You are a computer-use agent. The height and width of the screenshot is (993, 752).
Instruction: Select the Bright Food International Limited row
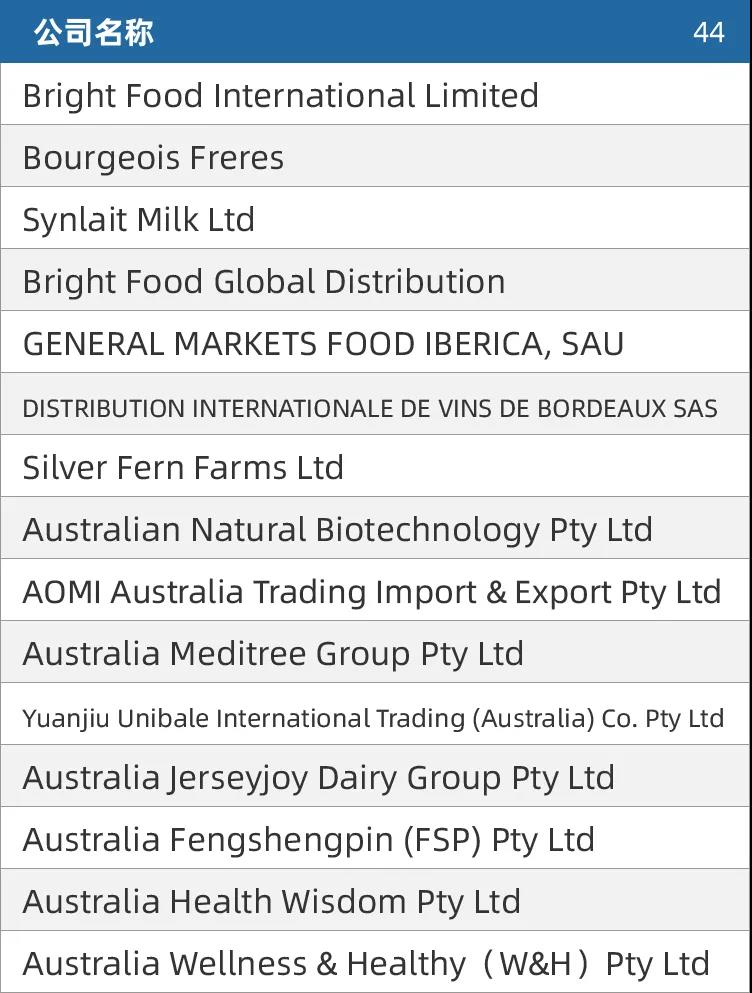point(376,94)
